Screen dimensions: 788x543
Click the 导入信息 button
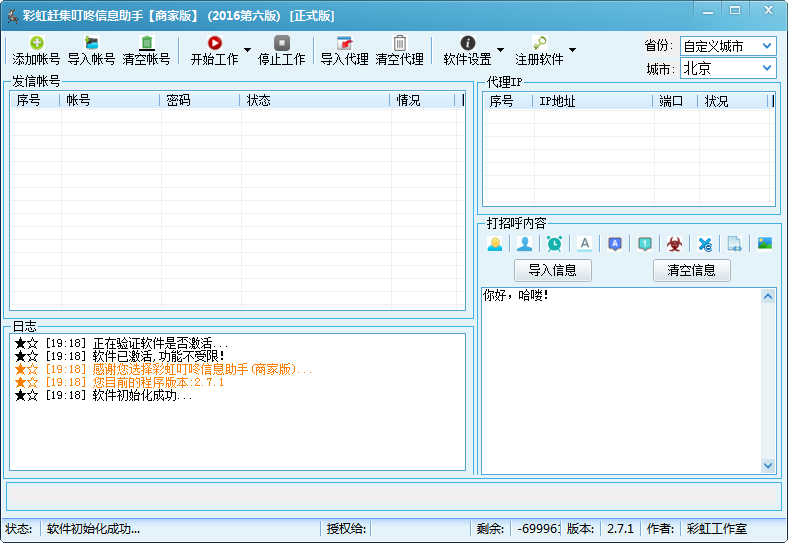click(x=552, y=270)
